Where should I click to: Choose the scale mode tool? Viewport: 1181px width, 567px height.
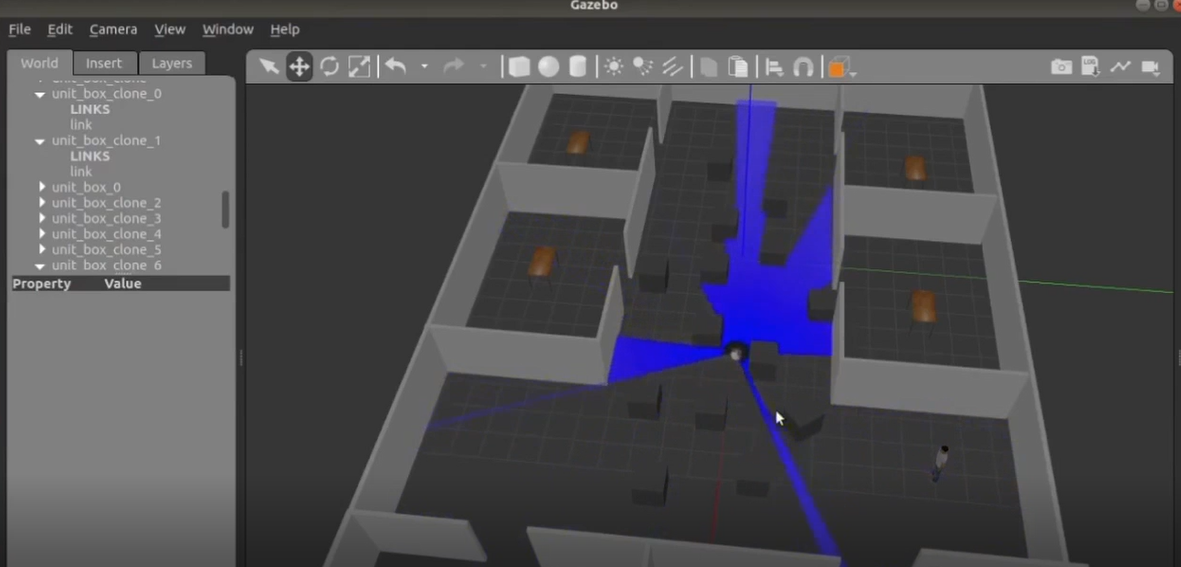[x=359, y=67]
